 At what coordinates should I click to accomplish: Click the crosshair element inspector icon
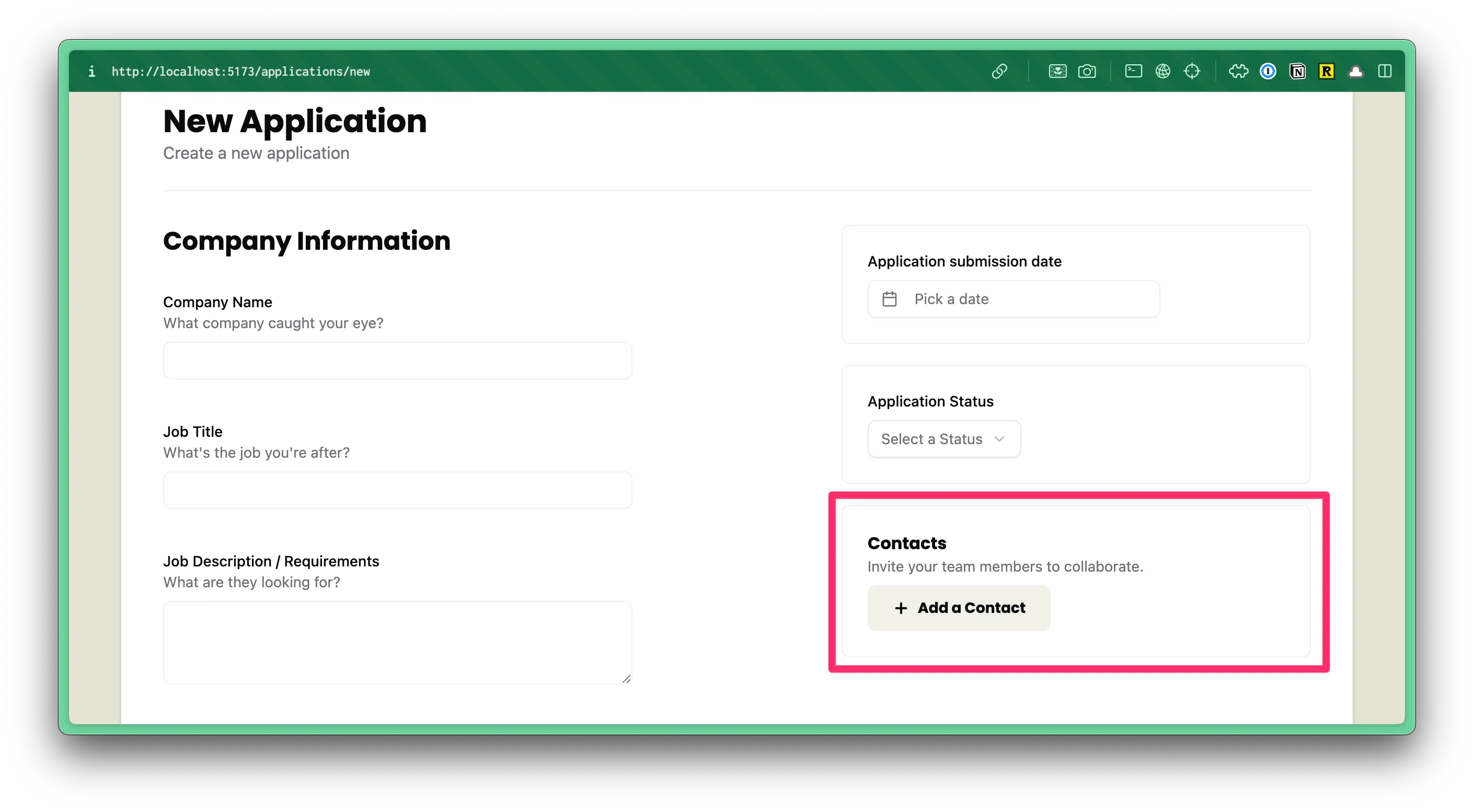tap(1192, 72)
